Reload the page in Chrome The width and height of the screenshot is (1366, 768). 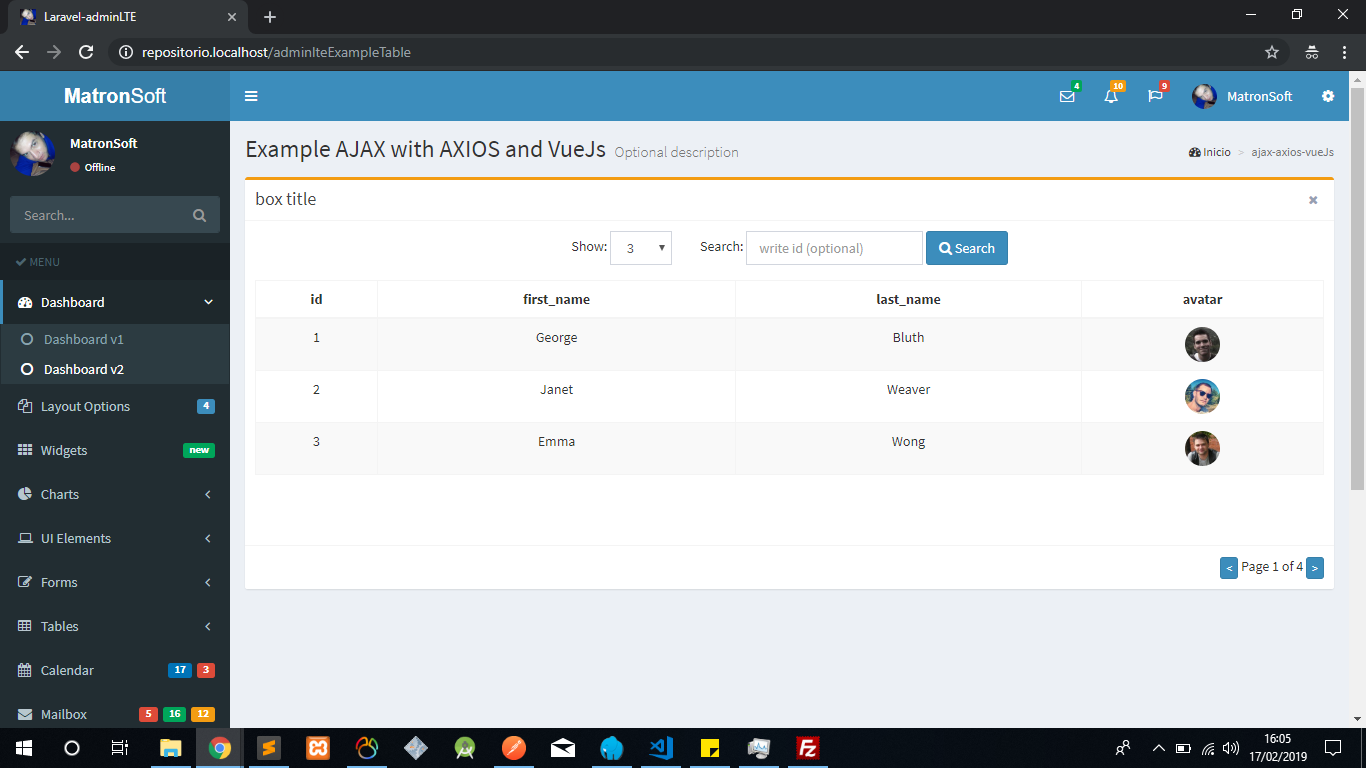pyautogui.click(x=86, y=52)
